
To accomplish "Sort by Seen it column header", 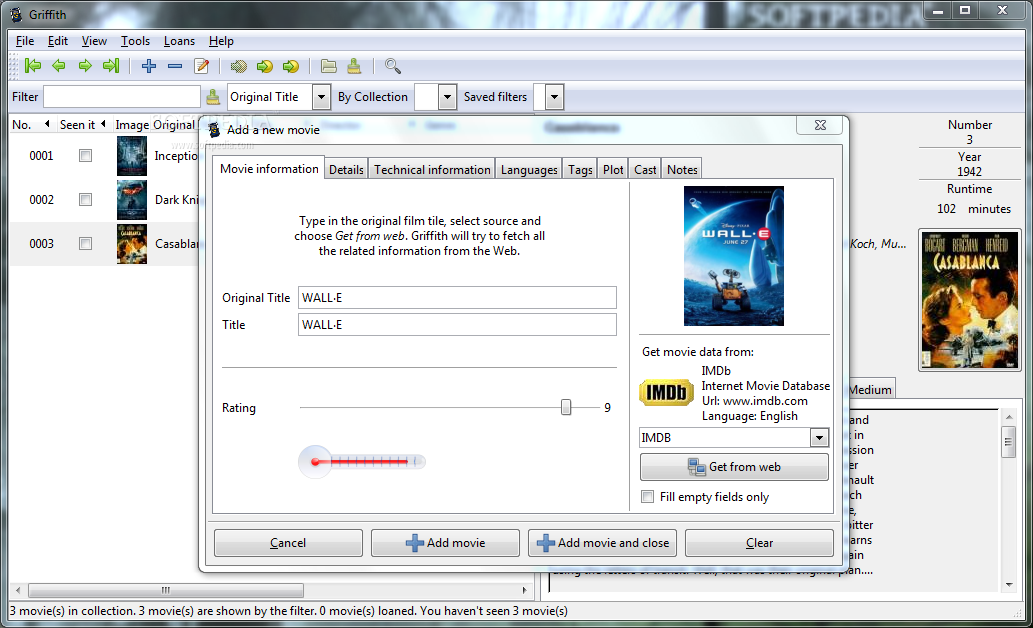I will (x=82, y=125).
